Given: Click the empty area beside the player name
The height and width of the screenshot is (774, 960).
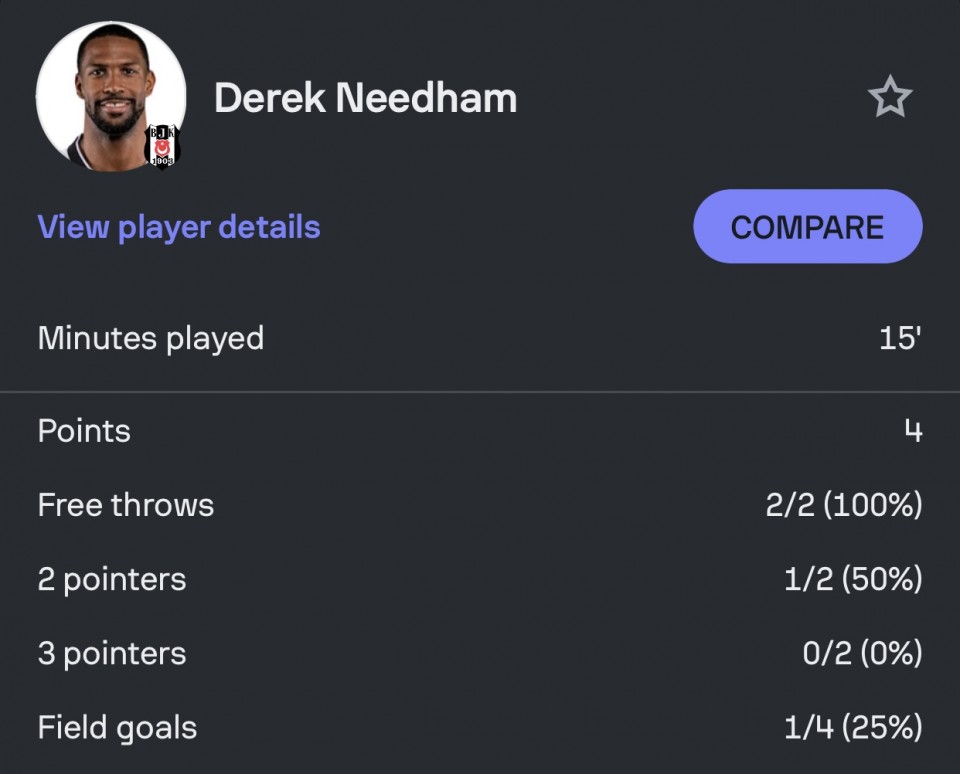Looking at the screenshot, I should click(x=690, y=98).
